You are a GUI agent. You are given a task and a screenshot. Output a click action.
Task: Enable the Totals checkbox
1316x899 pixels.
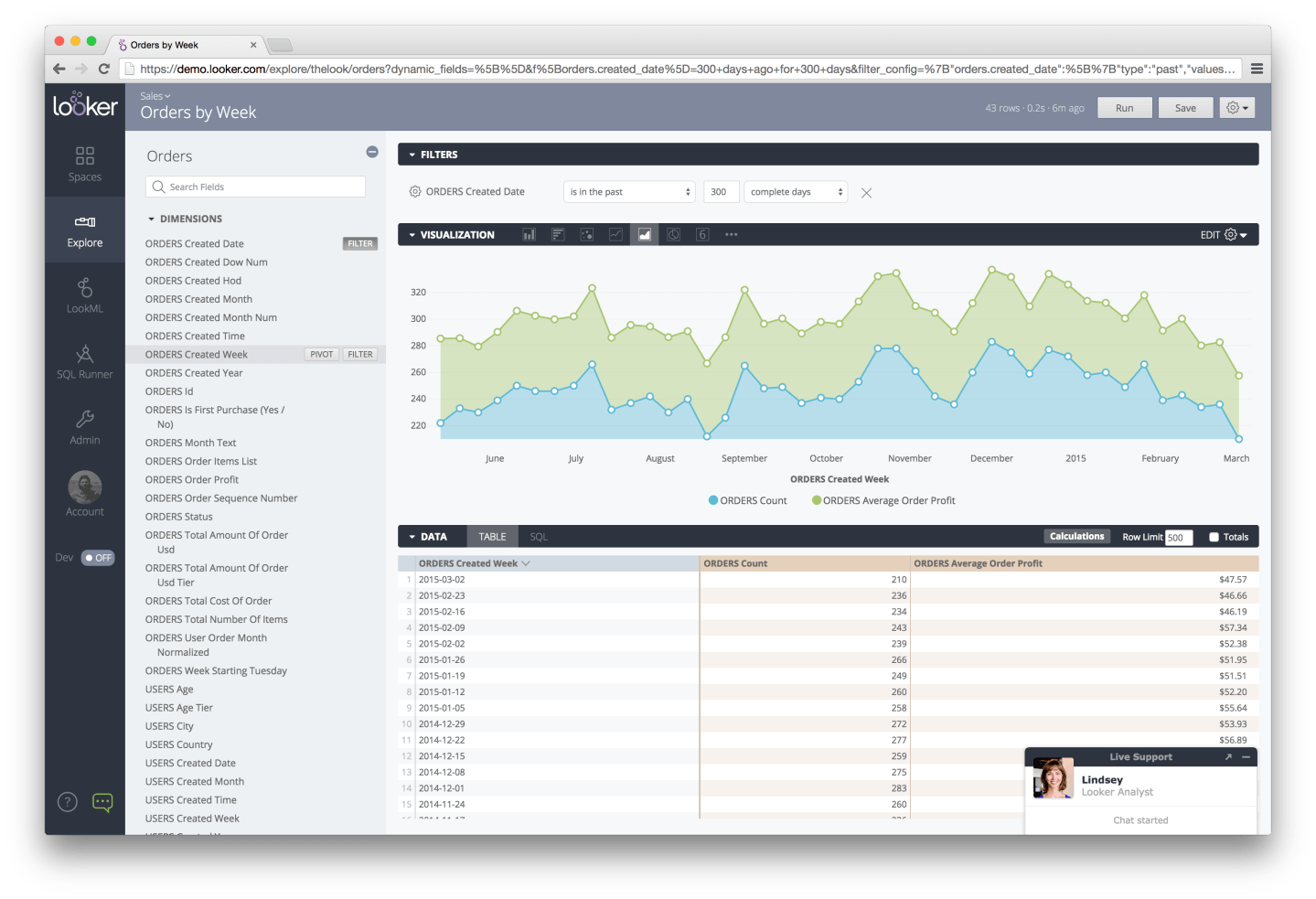pos(1214,538)
